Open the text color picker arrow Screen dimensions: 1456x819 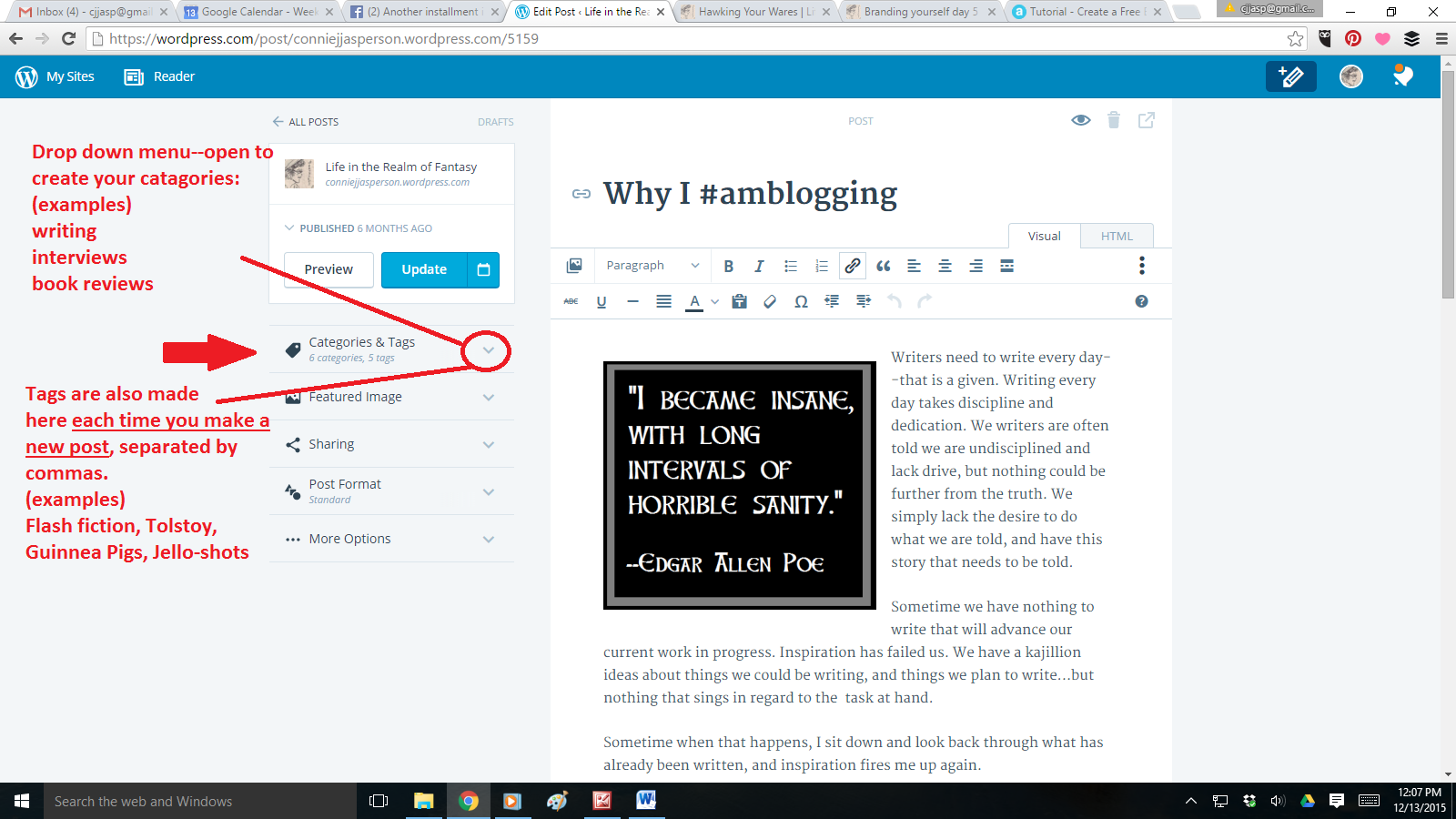[715, 302]
